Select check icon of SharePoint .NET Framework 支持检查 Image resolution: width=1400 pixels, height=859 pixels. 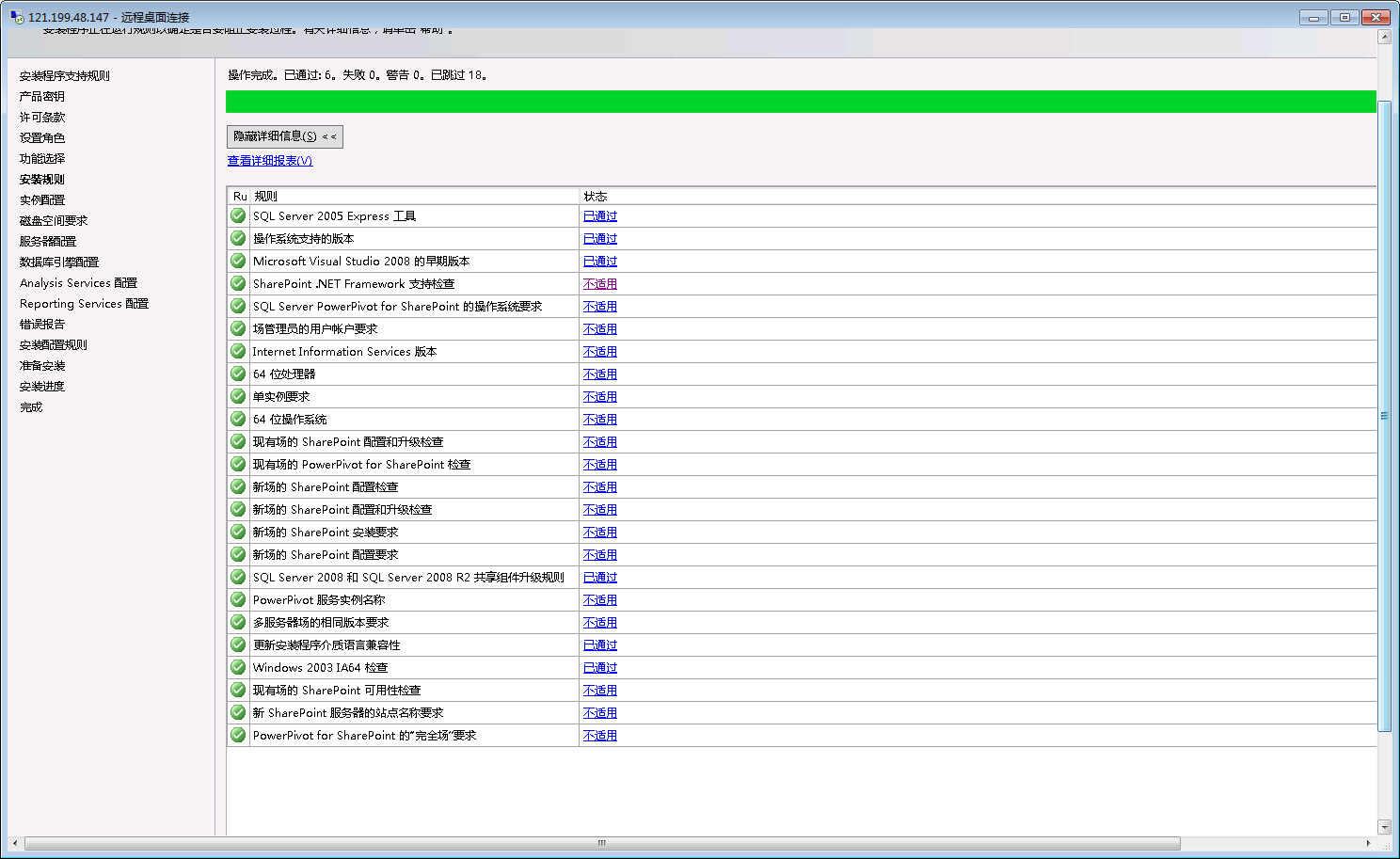[x=238, y=283]
